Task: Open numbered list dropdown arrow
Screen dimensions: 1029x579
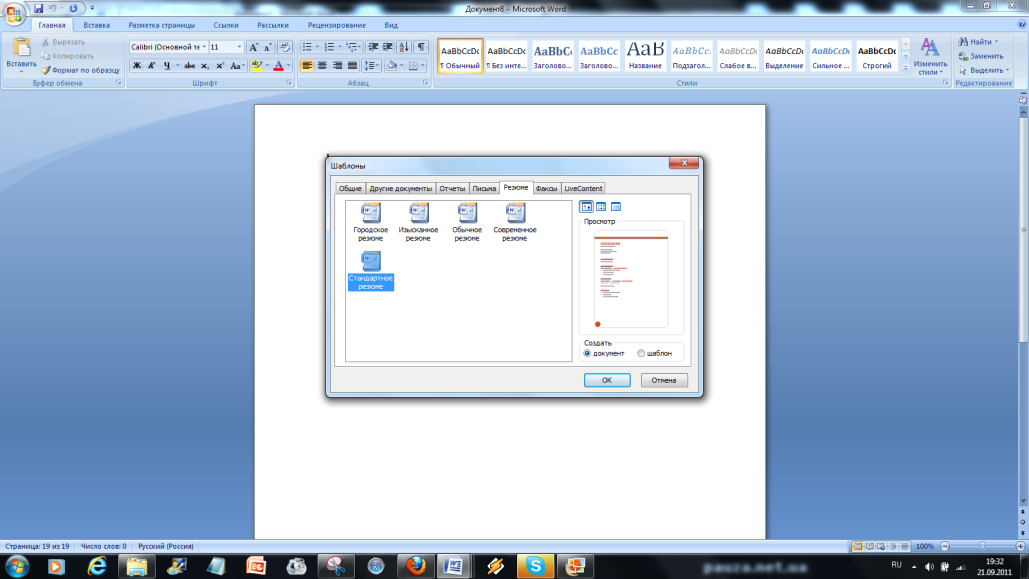Action: (339, 47)
